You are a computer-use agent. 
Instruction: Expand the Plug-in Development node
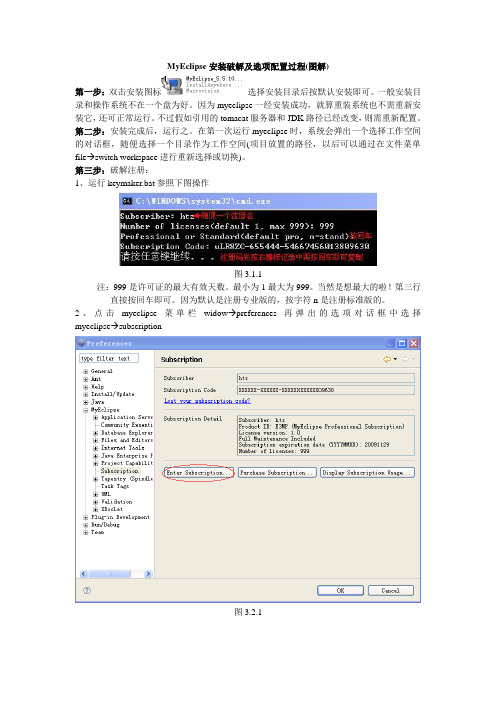[x=86, y=517]
